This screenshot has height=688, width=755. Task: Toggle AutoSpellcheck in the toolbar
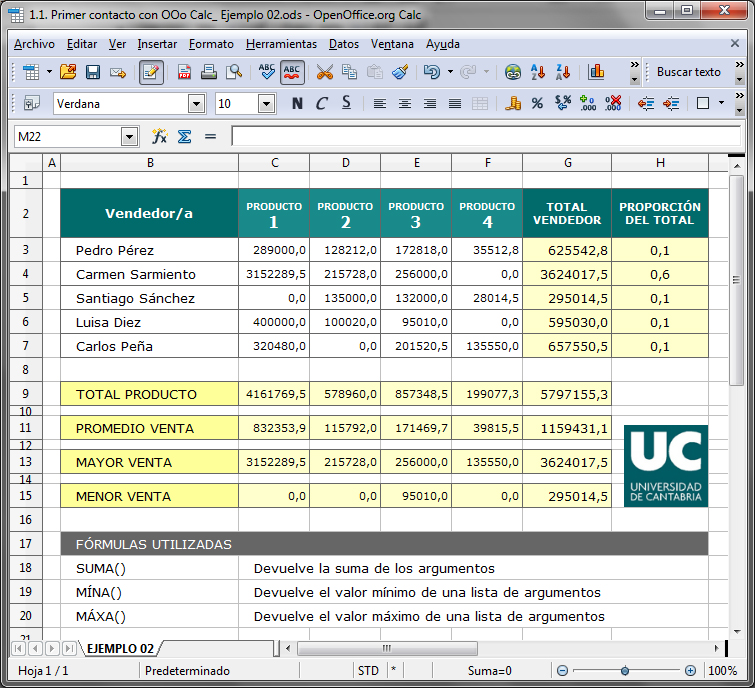point(293,72)
